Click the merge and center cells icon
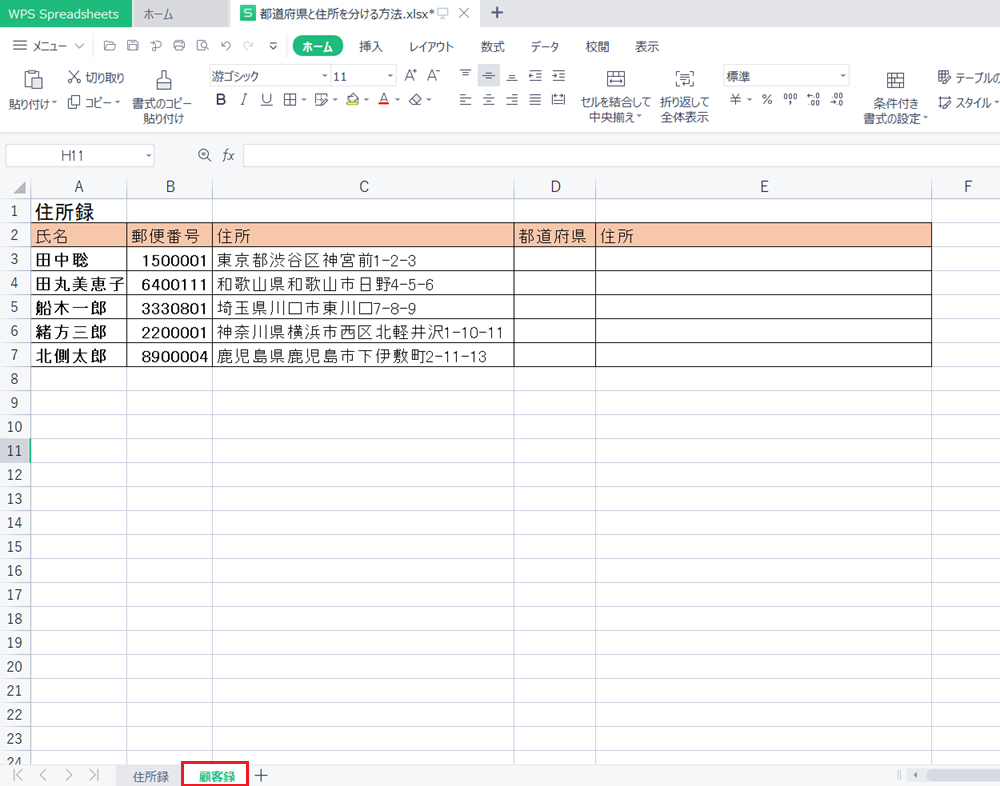1000x786 pixels. click(615, 80)
